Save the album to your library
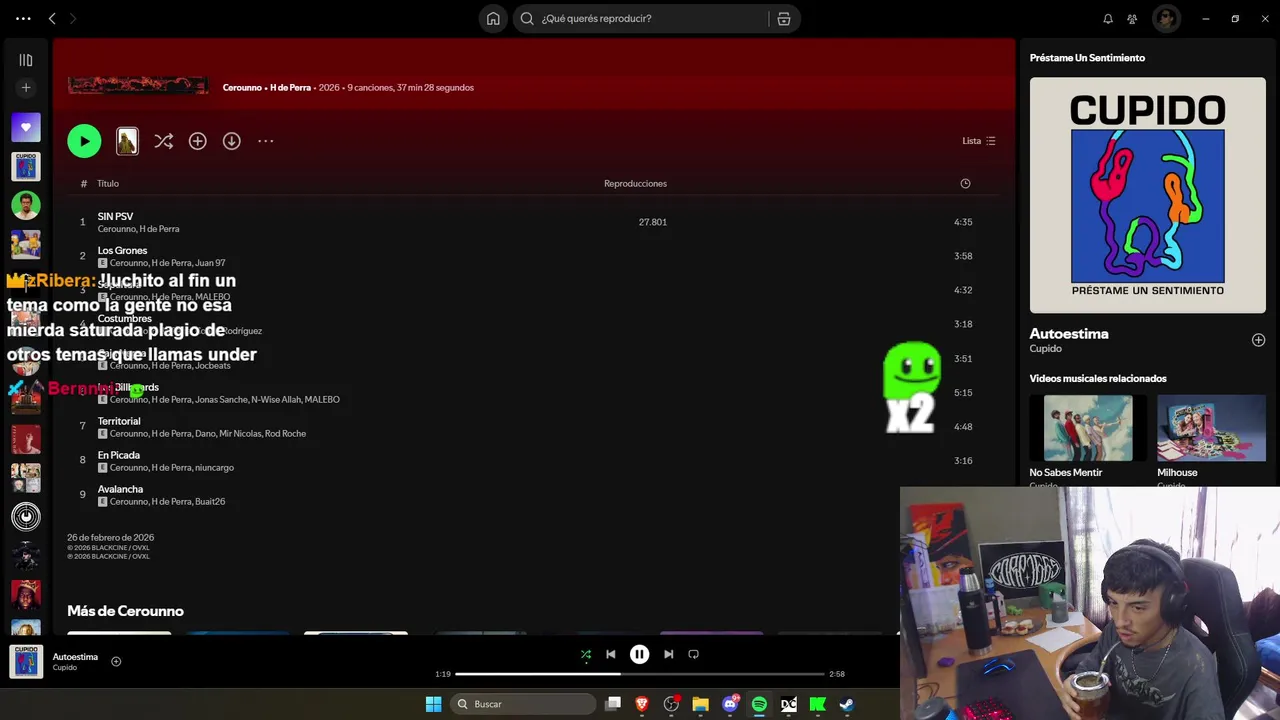1280x720 pixels. (x=197, y=141)
